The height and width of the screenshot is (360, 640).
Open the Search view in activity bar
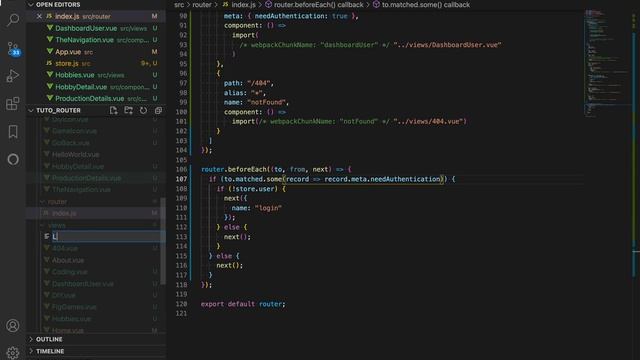pyautogui.click(x=13, y=19)
